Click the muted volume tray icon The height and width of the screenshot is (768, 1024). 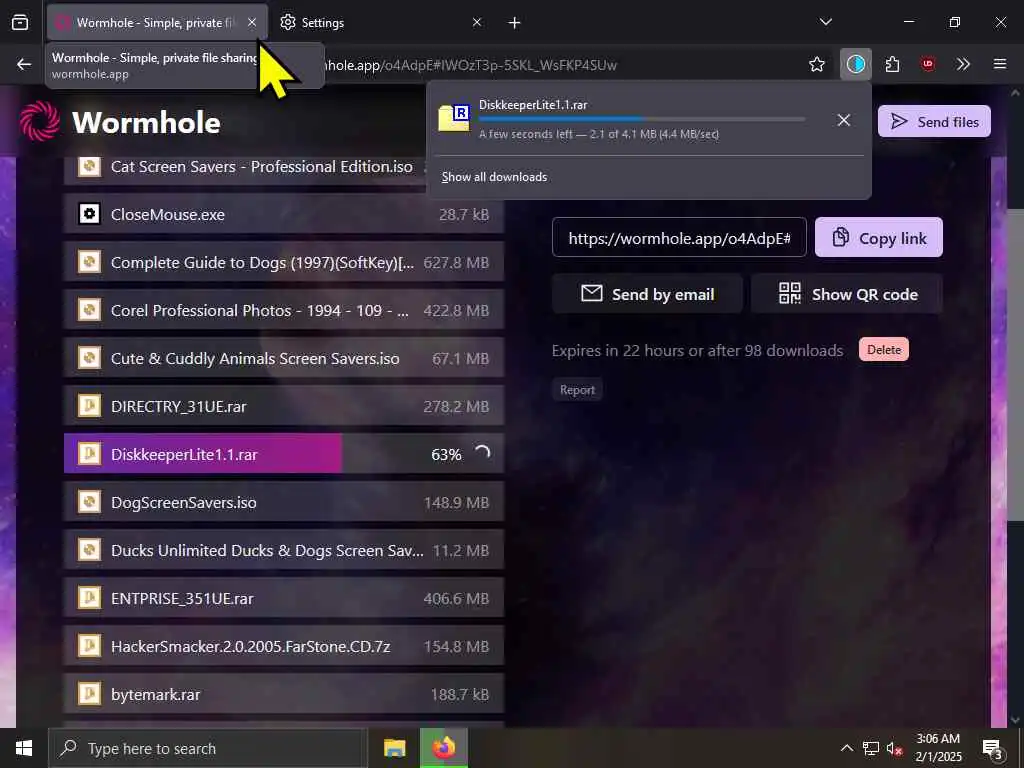[x=895, y=748]
